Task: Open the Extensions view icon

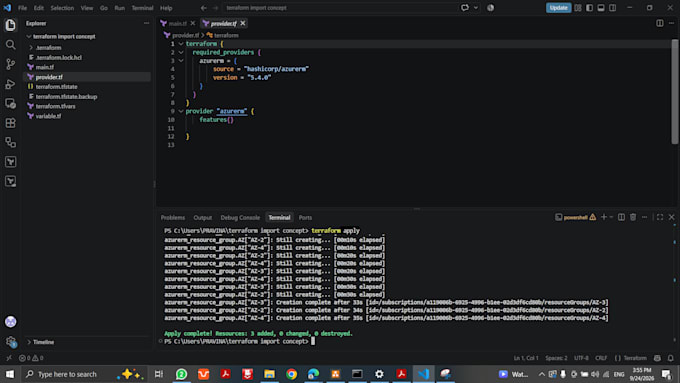Action: point(10,123)
